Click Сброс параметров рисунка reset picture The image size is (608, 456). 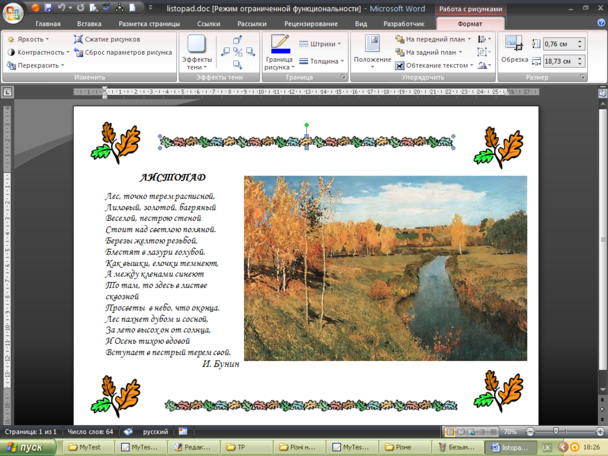click(x=123, y=52)
